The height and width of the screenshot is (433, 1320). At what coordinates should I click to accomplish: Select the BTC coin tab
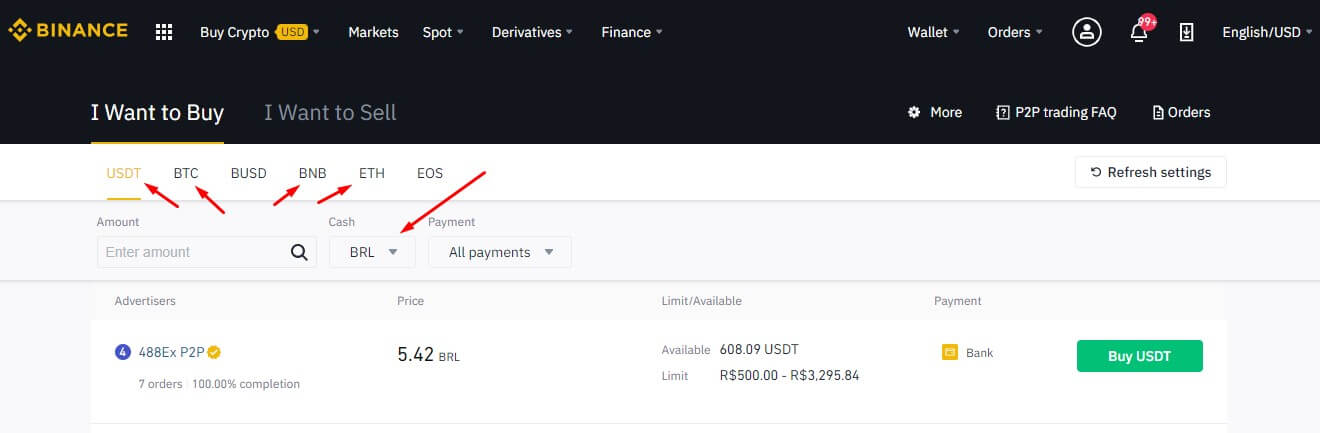pyautogui.click(x=186, y=173)
